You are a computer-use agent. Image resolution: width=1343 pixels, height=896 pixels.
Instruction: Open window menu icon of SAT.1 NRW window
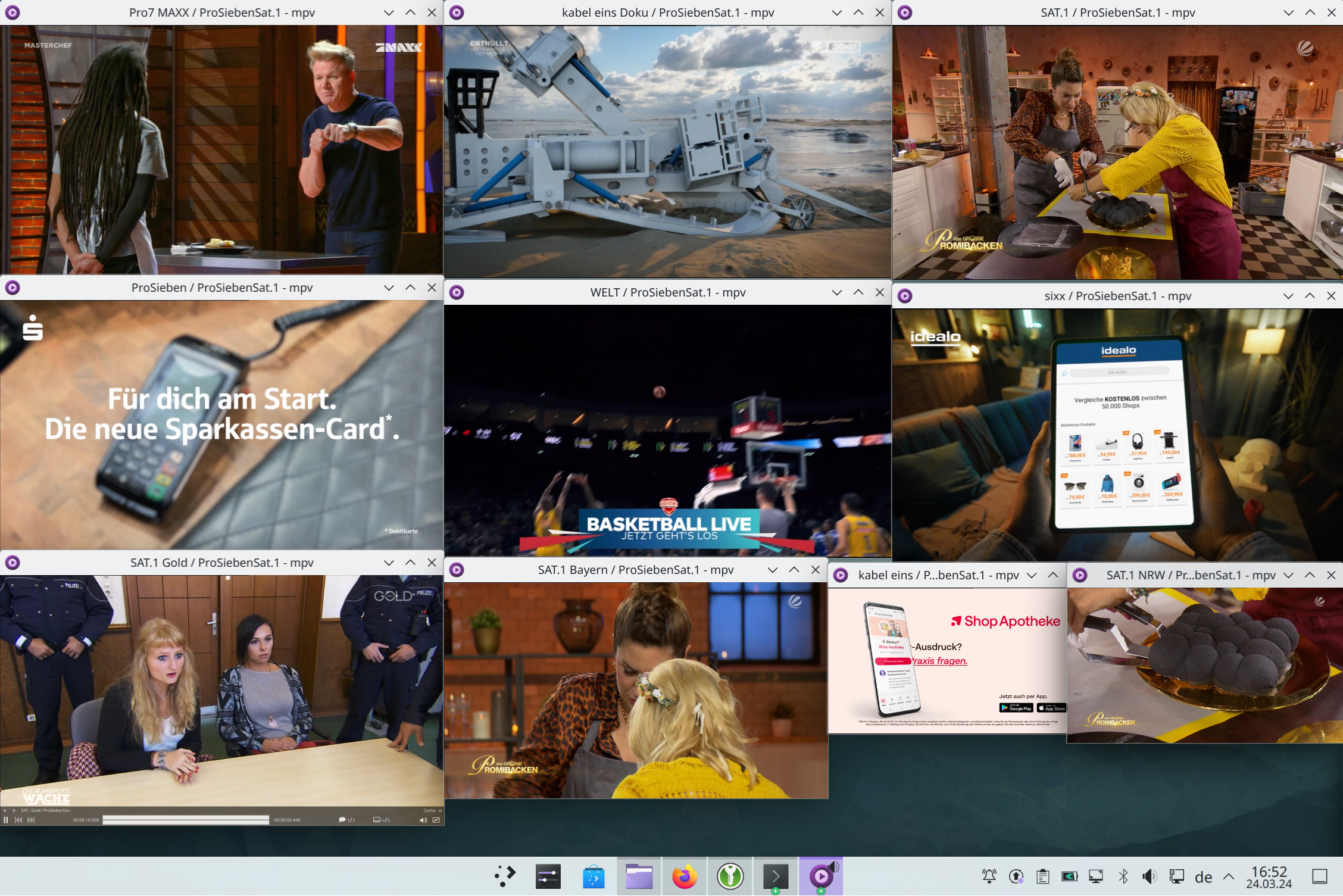(1080, 575)
